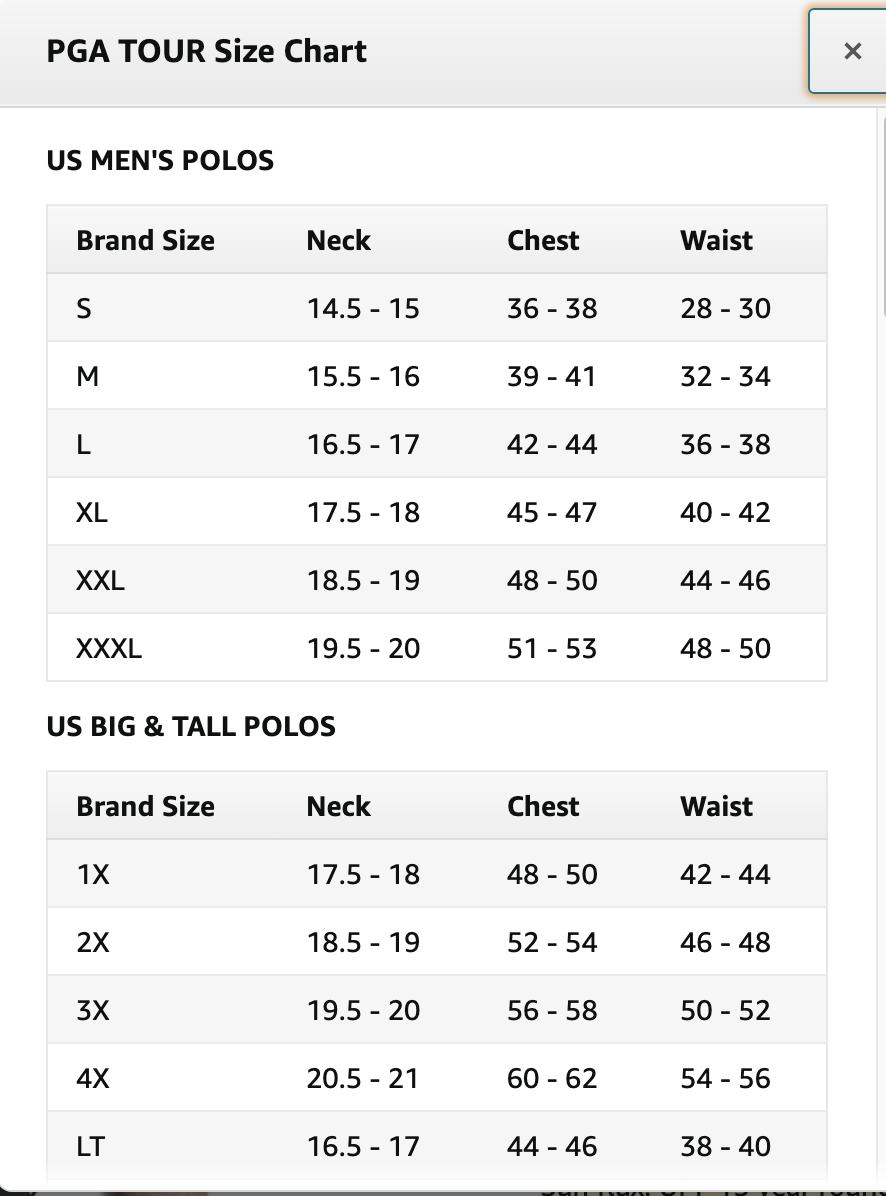Select the S size row
Viewport: 886px width, 1196px height.
click(x=437, y=308)
